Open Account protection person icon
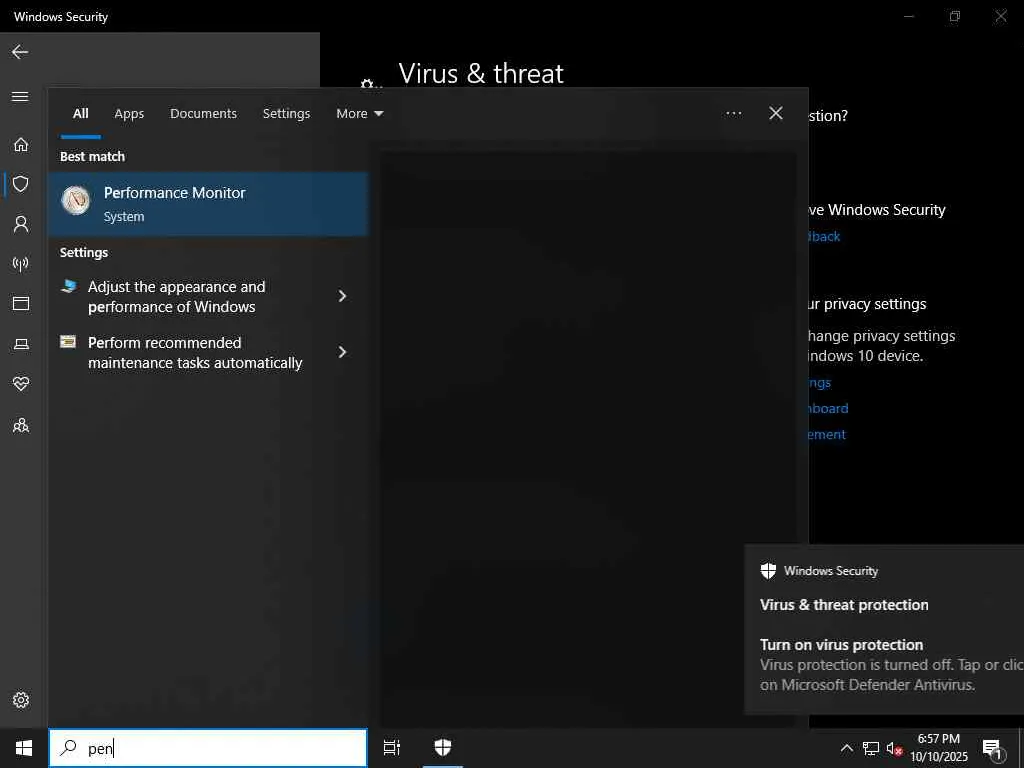 [x=21, y=225]
